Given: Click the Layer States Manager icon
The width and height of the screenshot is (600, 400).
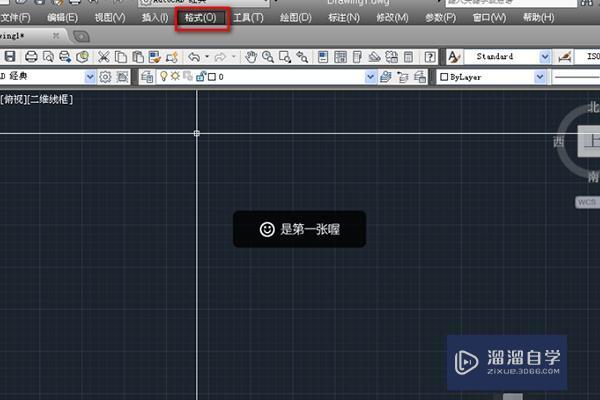Looking at the screenshot, I should click(x=420, y=77).
